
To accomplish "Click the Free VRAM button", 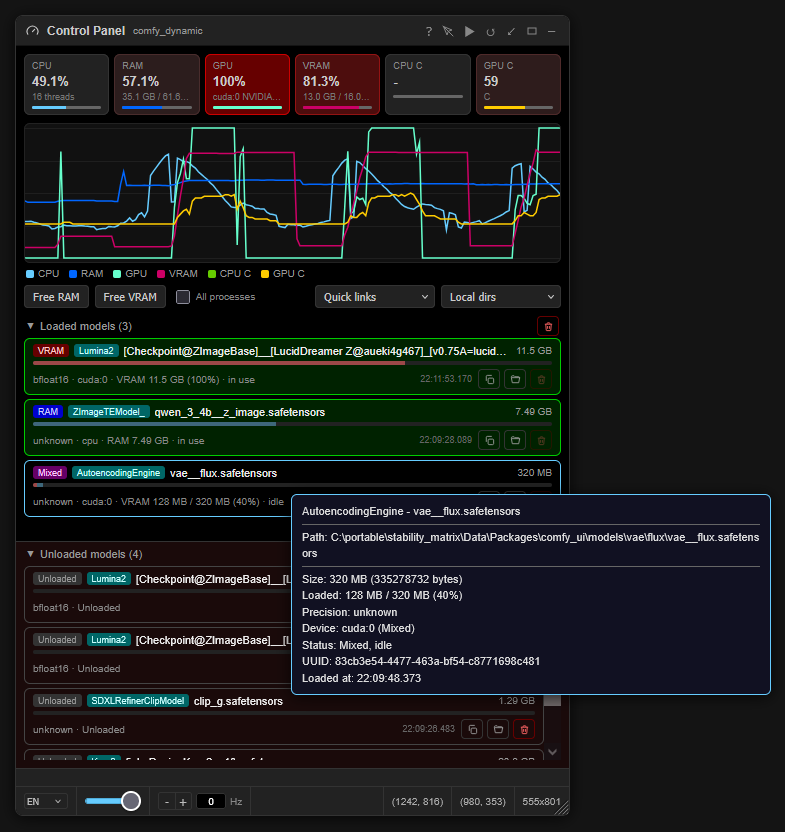I will pyautogui.click(x=130, y=297).
